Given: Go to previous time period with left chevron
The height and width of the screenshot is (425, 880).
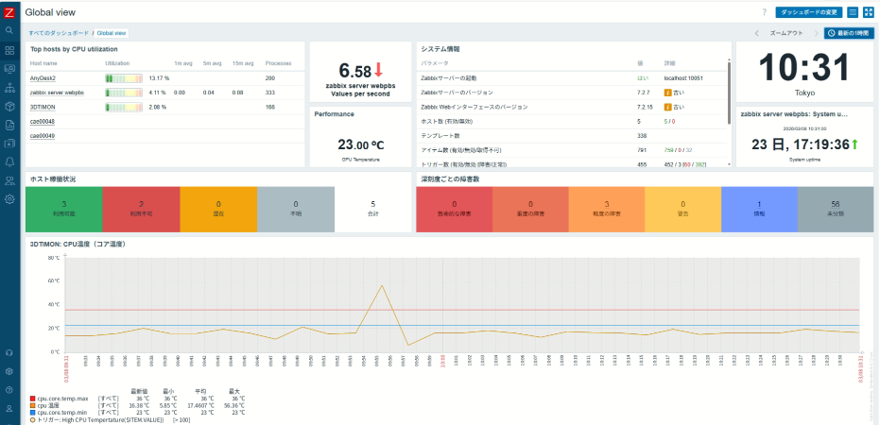Looking at the screenshot, I should [x=757, y=33].
